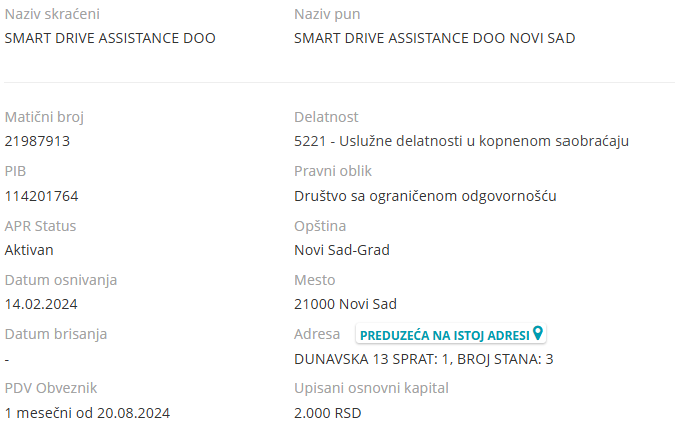Click the address DUNAVSKA 13 SPRAT text

[x=424, y=359]
